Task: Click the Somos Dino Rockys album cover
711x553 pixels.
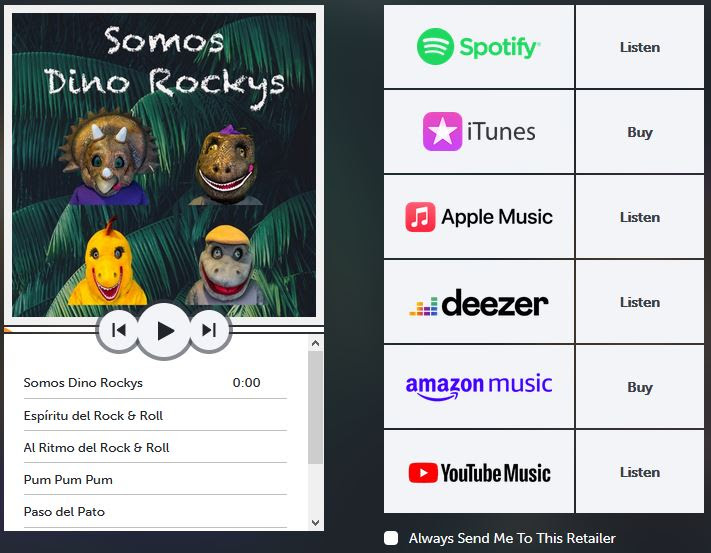Action: (164, 165)
